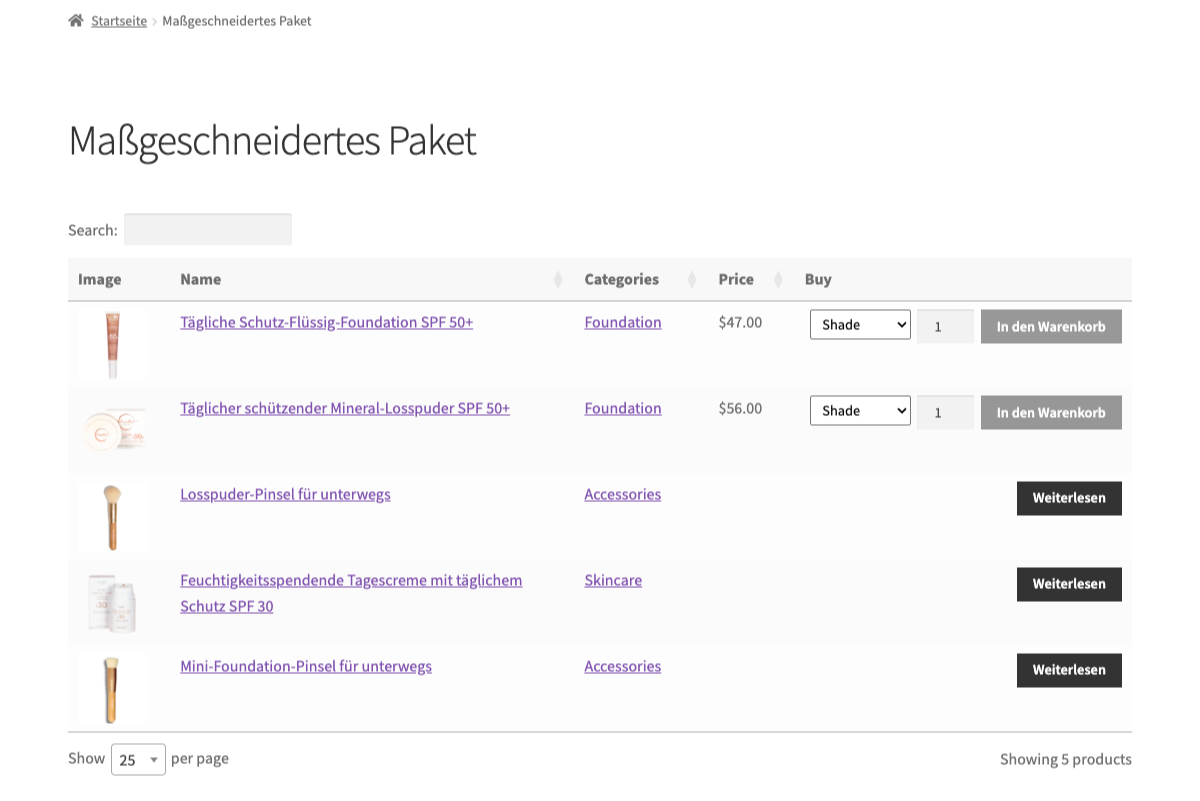Click the quantity field for the Mineral-Losspuder
This screenshot has height=801, width=1200.
point(945,411)
